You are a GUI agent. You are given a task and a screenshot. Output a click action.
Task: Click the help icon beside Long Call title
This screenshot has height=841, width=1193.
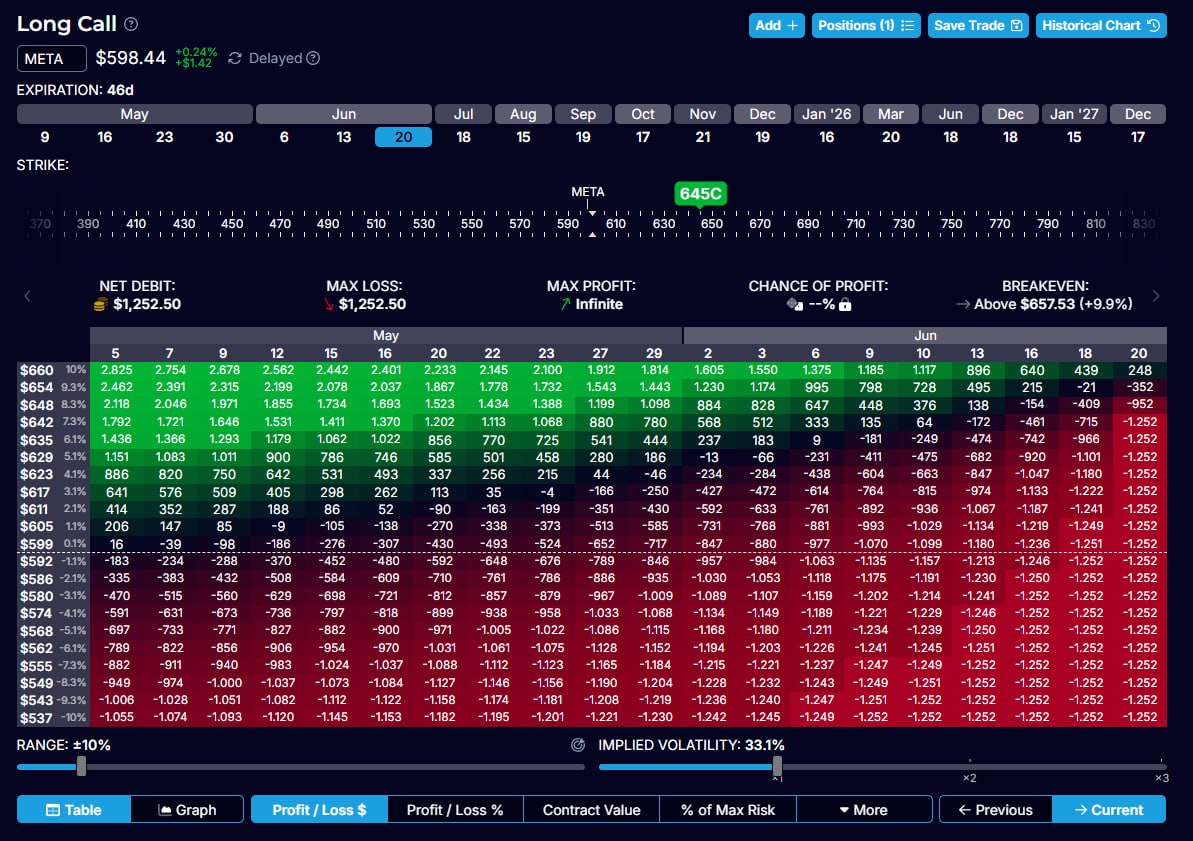[132, 25]
